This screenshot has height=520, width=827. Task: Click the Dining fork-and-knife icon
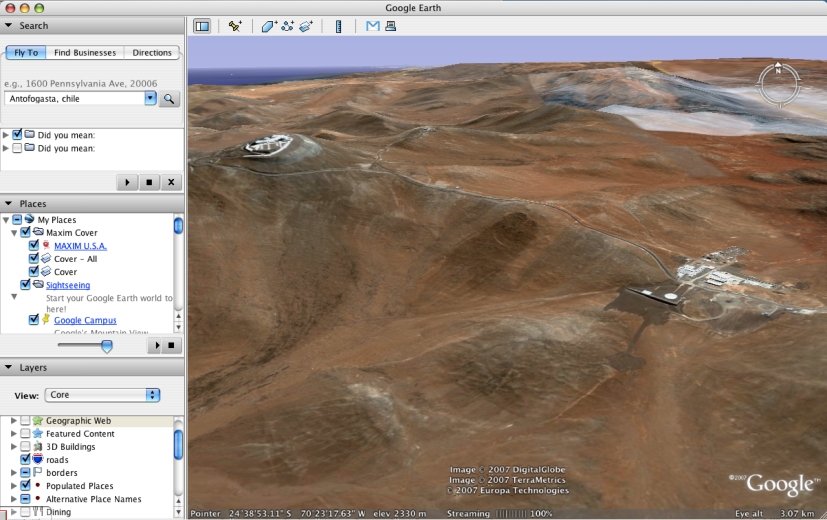(37, 511)
